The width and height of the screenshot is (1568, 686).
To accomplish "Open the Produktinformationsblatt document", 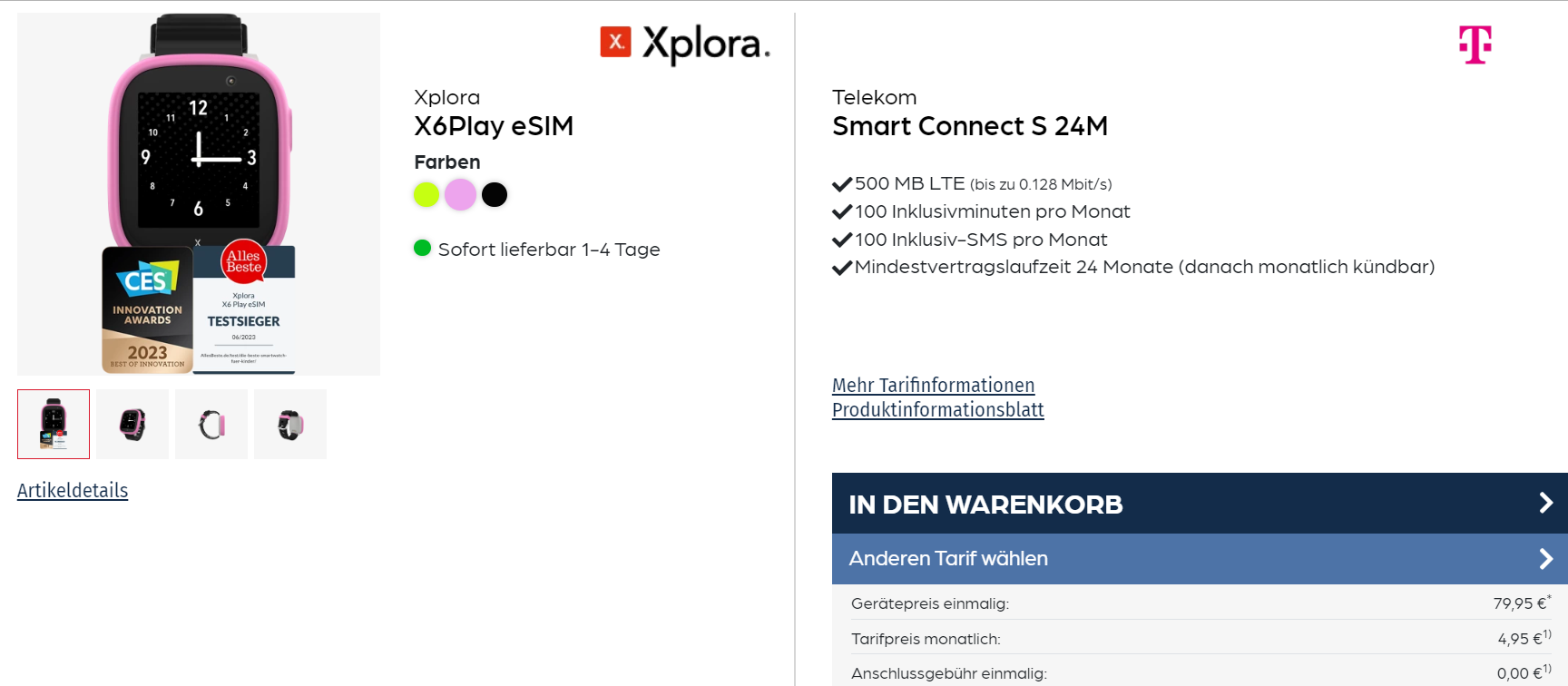I will click(x=938, y=409).
